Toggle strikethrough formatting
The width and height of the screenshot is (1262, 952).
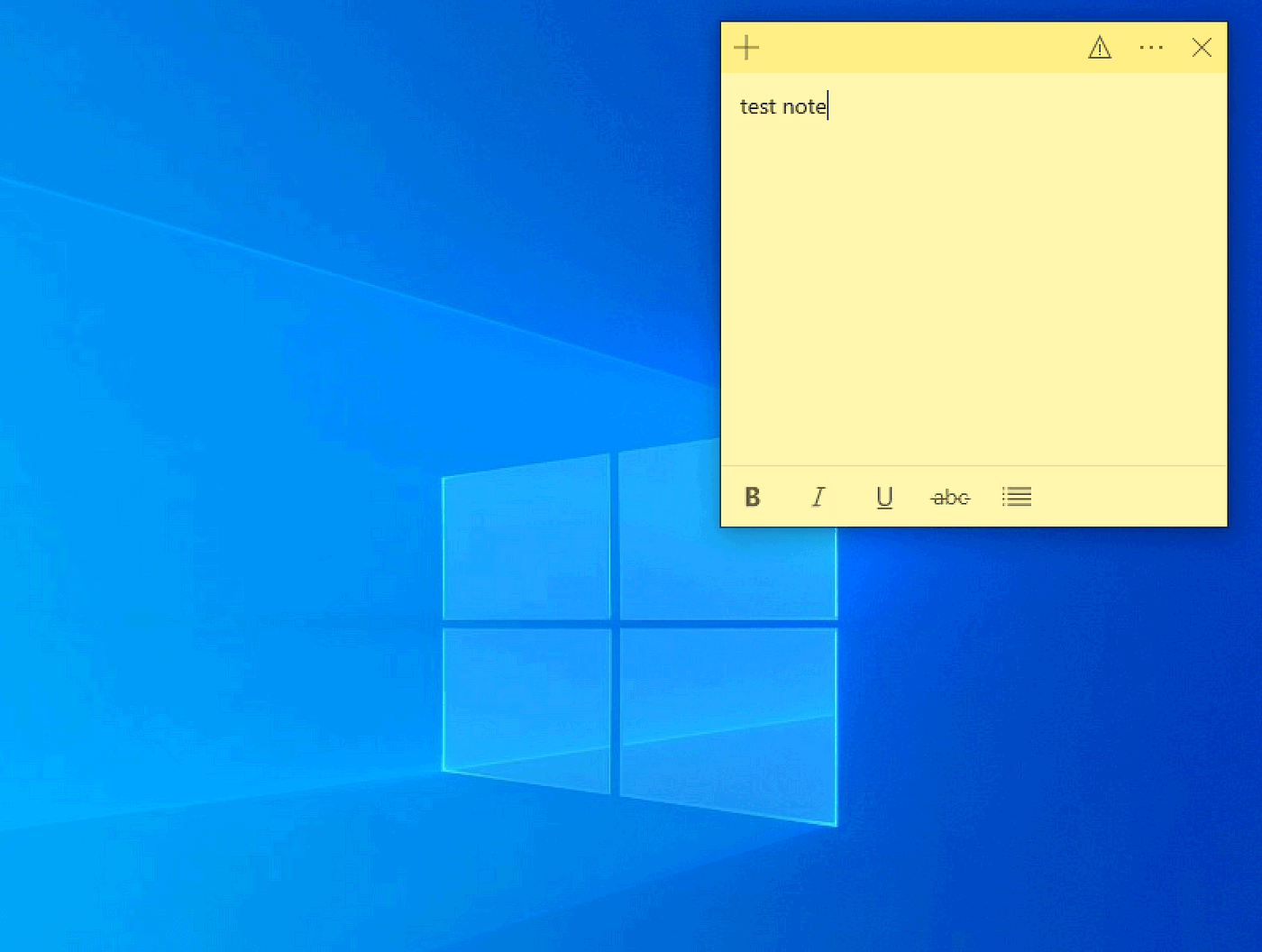(950, 497)
